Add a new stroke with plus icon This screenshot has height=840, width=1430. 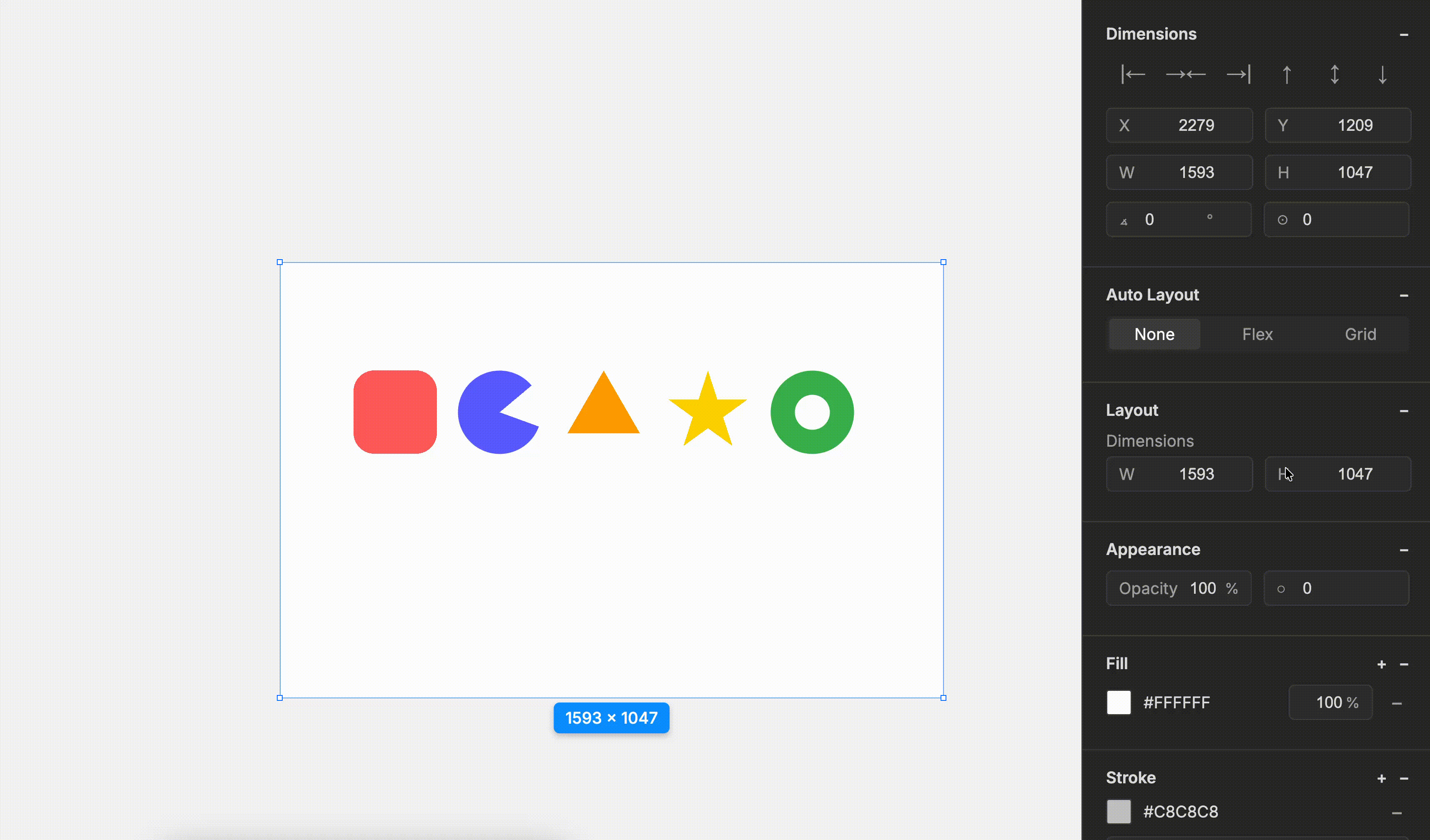tap(1381, 778)
